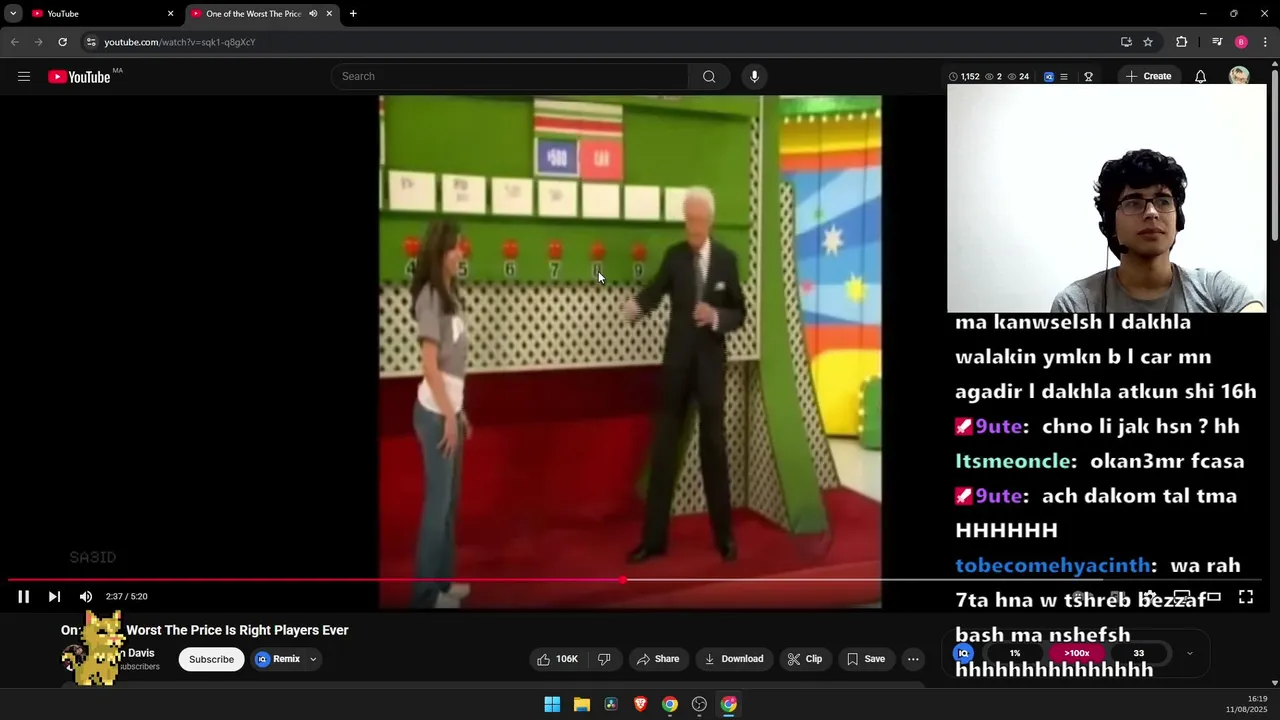This screenshot has width=1280, height=720.
Task: Save the video to a playlist
Action: tap(866, 659)
